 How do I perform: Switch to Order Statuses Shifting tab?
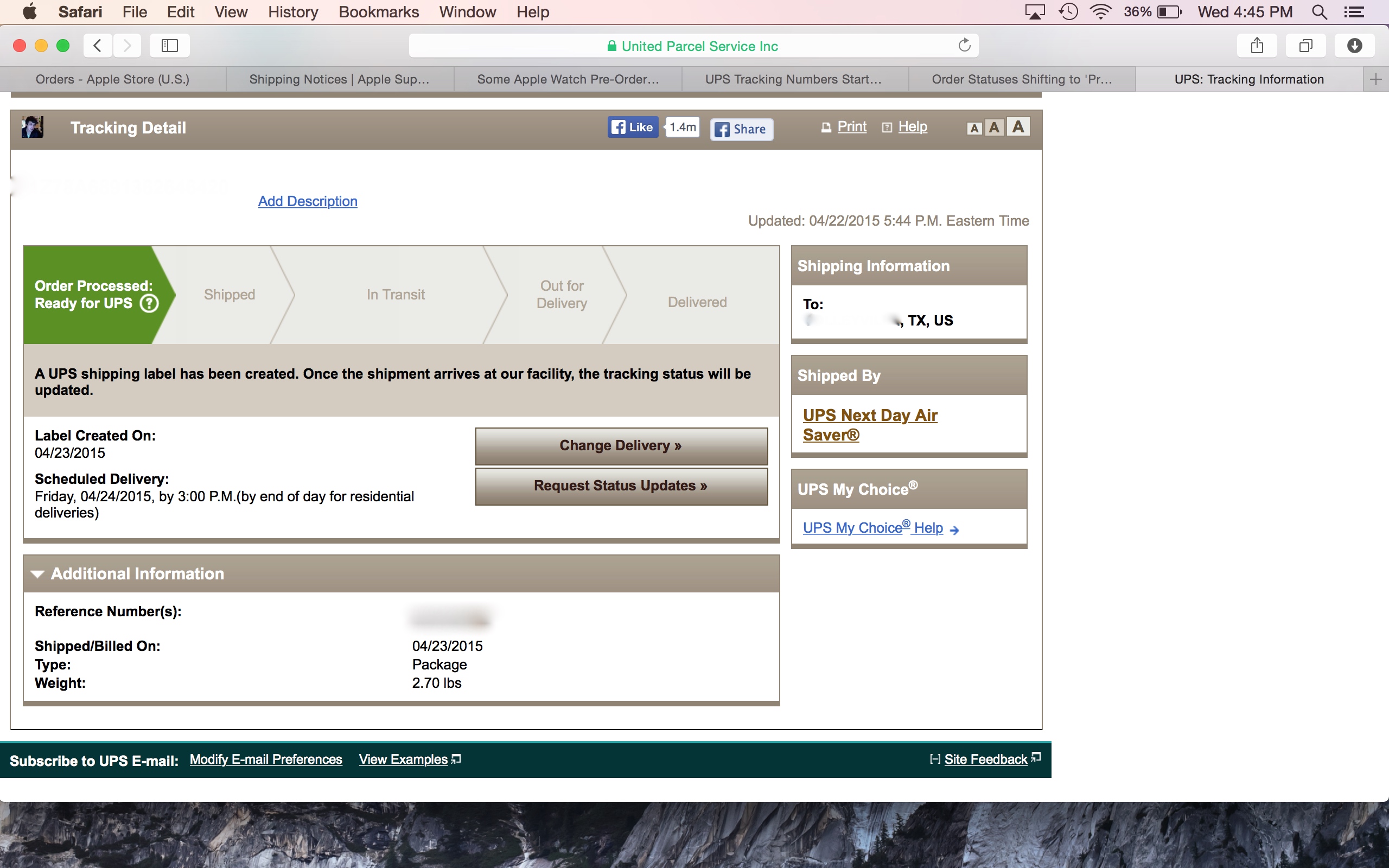[1022, 79]
